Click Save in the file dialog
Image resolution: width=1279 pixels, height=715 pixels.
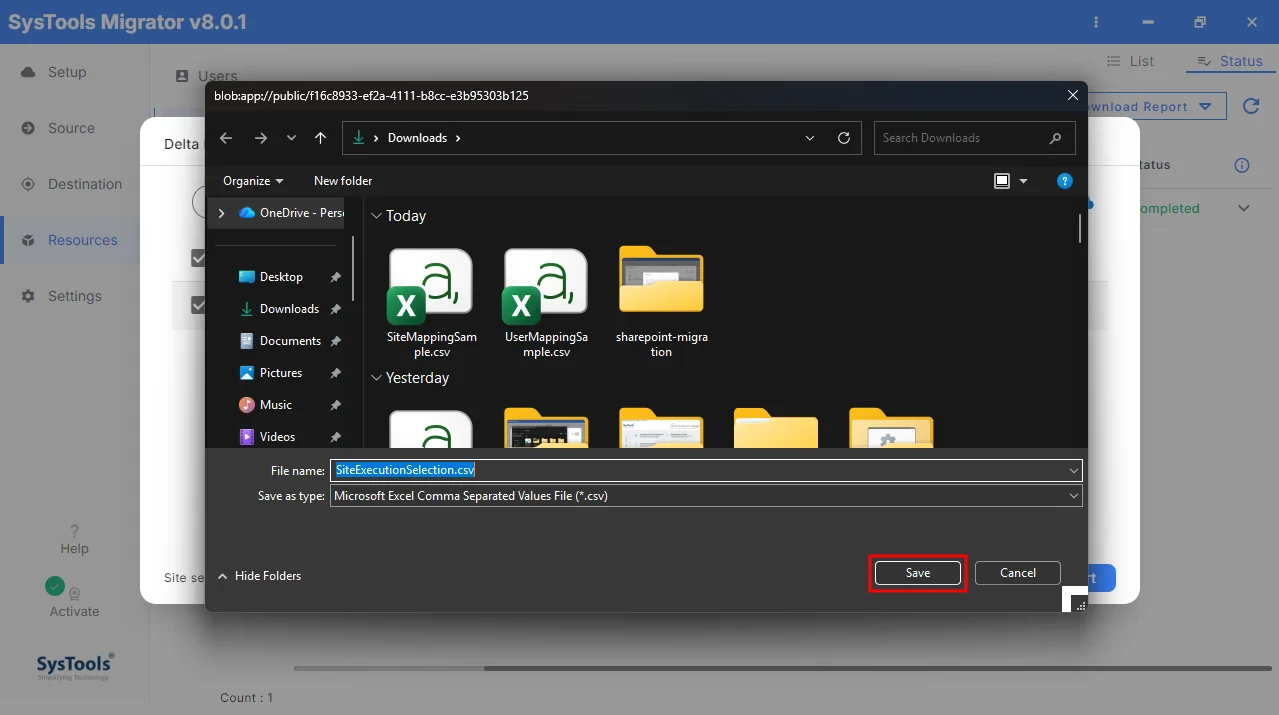coord(918,573)
